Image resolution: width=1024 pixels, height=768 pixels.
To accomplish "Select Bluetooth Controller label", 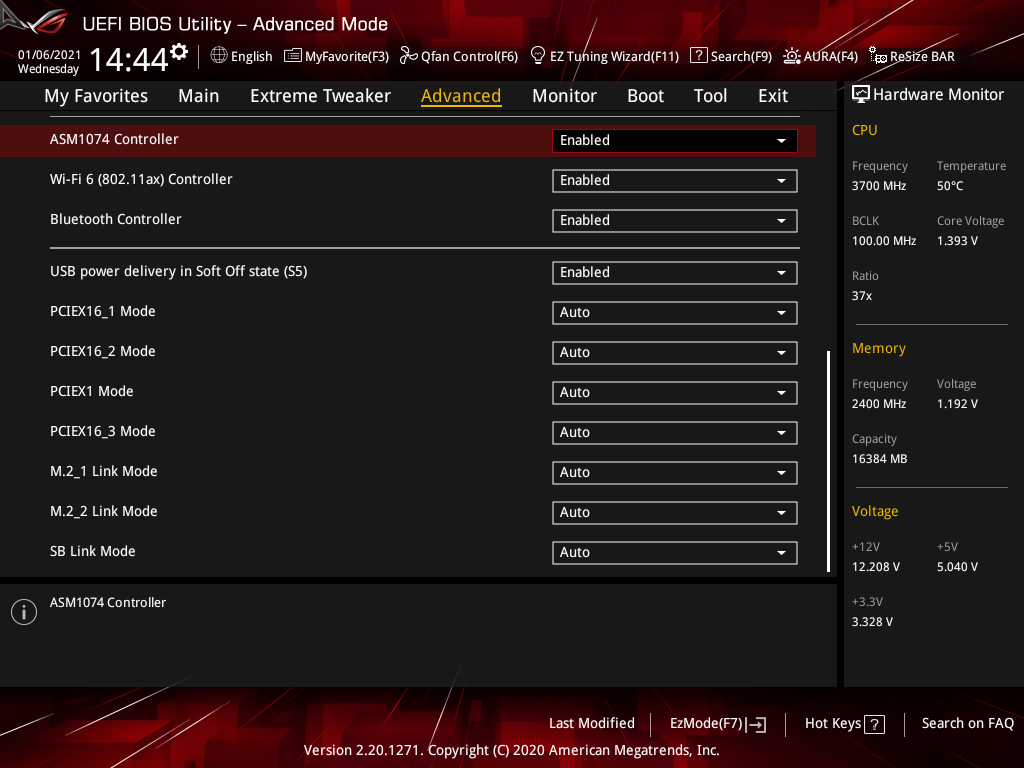I will coord(116,219).
